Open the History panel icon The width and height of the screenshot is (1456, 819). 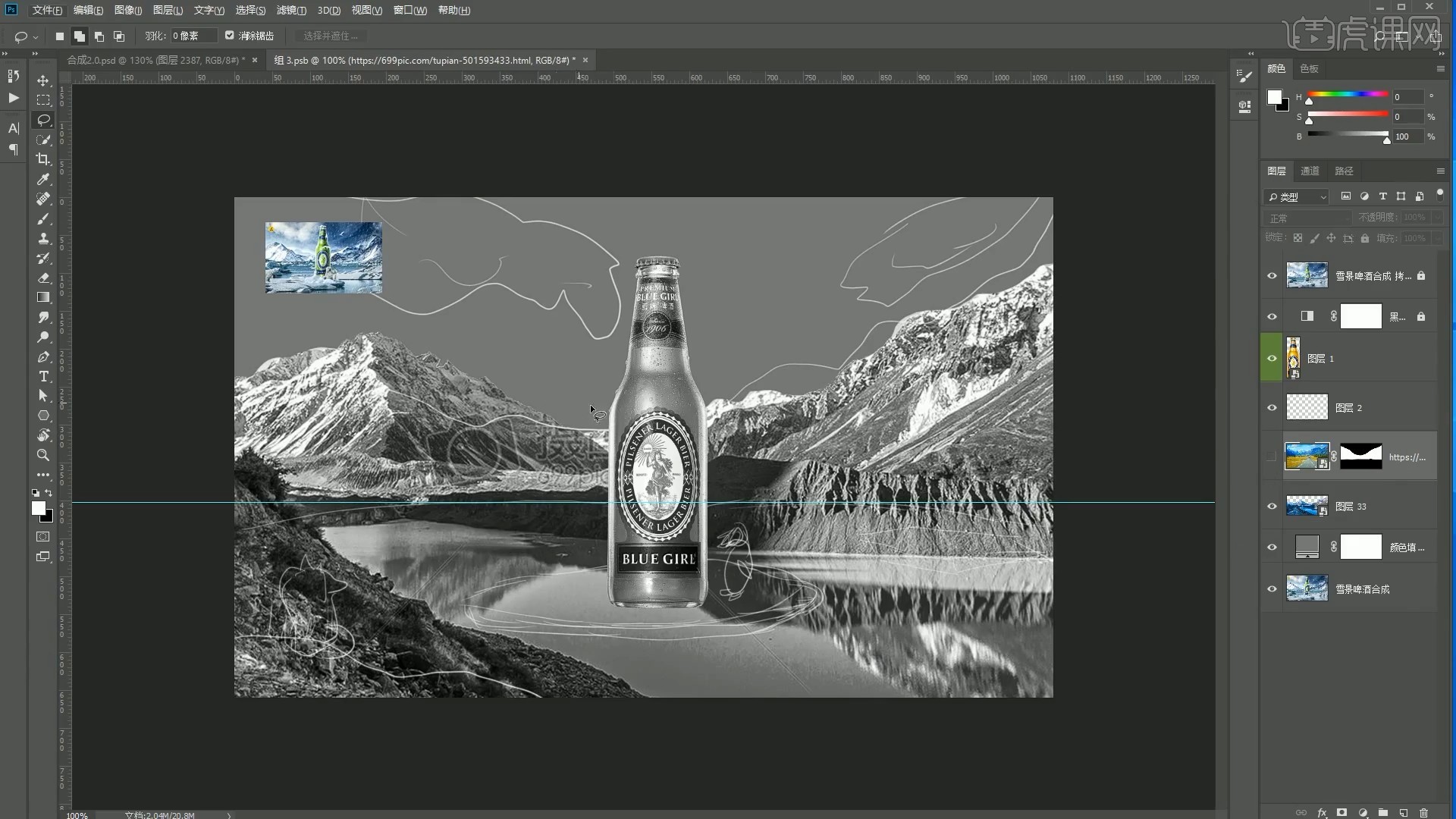[x=13, y=76]
